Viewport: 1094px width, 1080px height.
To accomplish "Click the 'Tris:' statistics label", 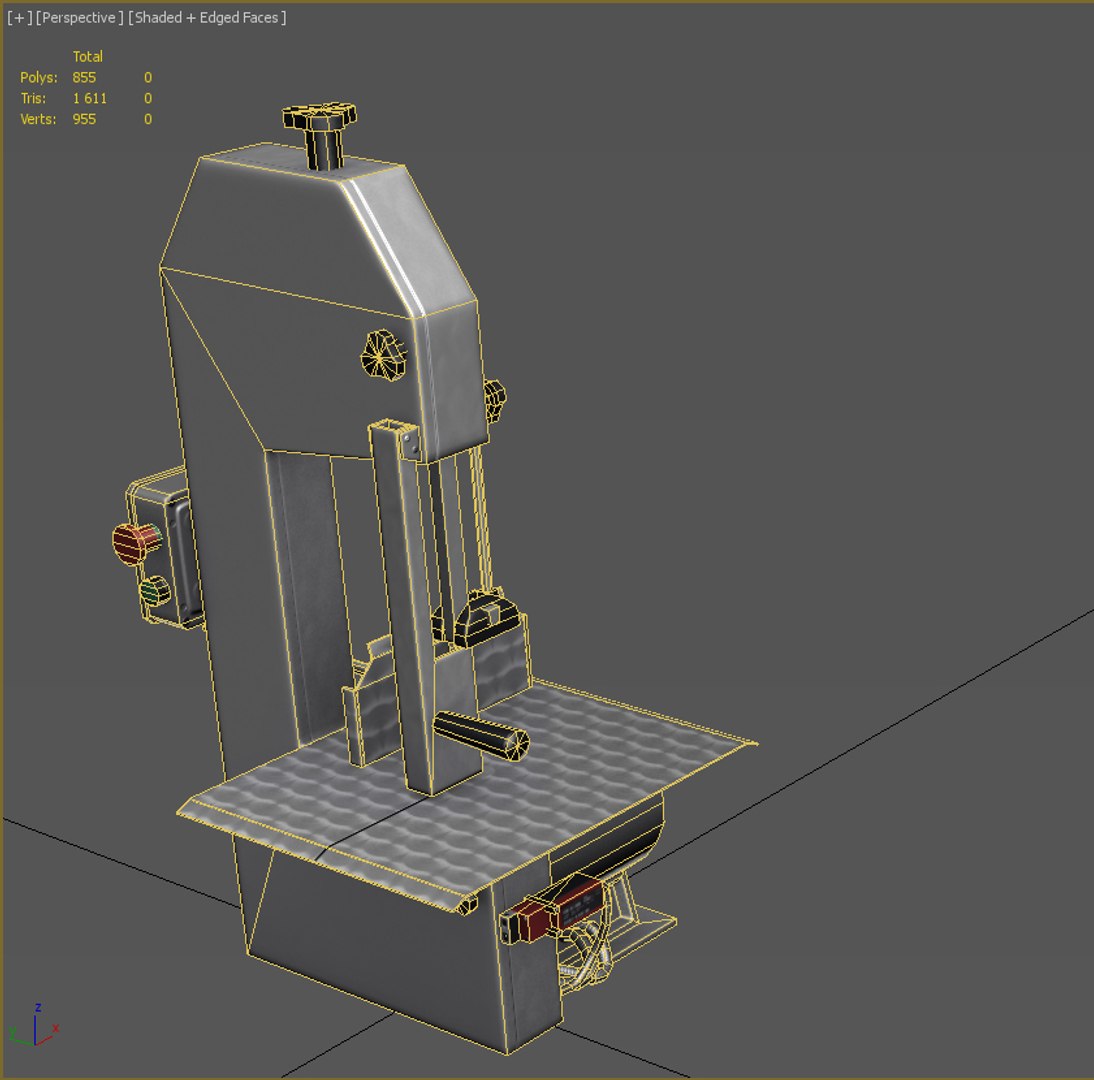I will click(x=33, y=98).
